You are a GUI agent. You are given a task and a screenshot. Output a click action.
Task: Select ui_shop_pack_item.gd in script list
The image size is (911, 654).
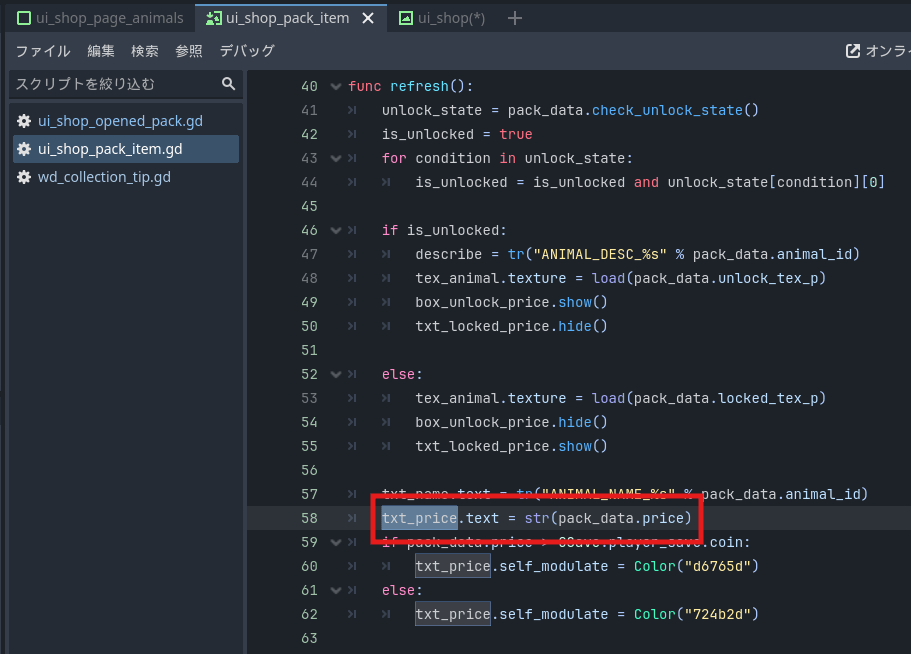pyautogui.click(x=125, y=149)
